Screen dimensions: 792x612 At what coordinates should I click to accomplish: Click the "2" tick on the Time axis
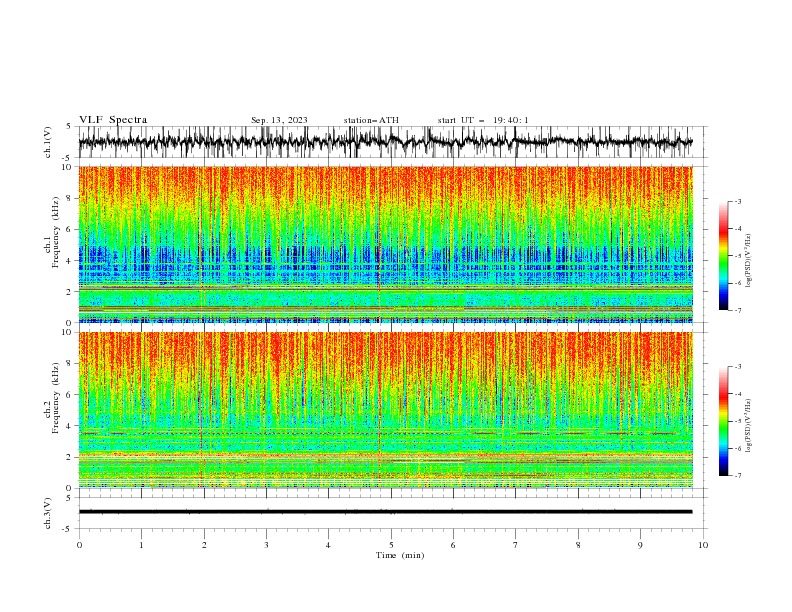click(204, 545)
